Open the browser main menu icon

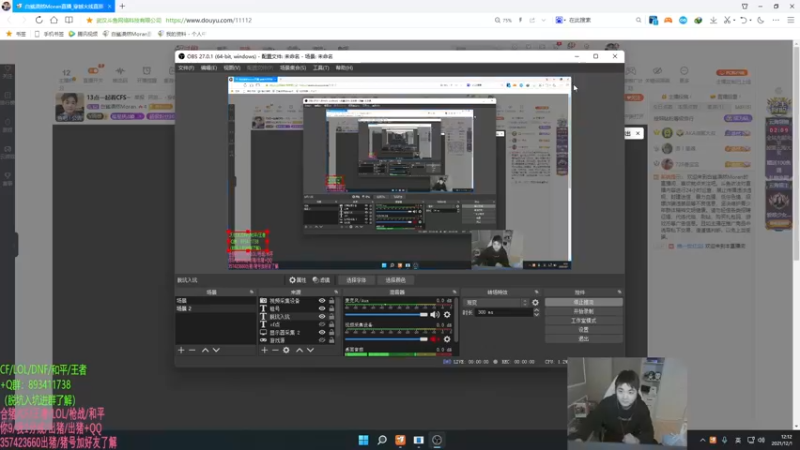791,20
